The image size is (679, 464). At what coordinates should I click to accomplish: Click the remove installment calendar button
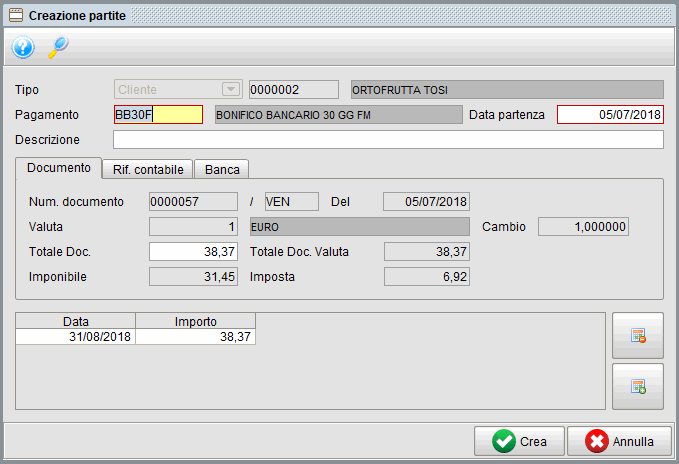[637, 335]
